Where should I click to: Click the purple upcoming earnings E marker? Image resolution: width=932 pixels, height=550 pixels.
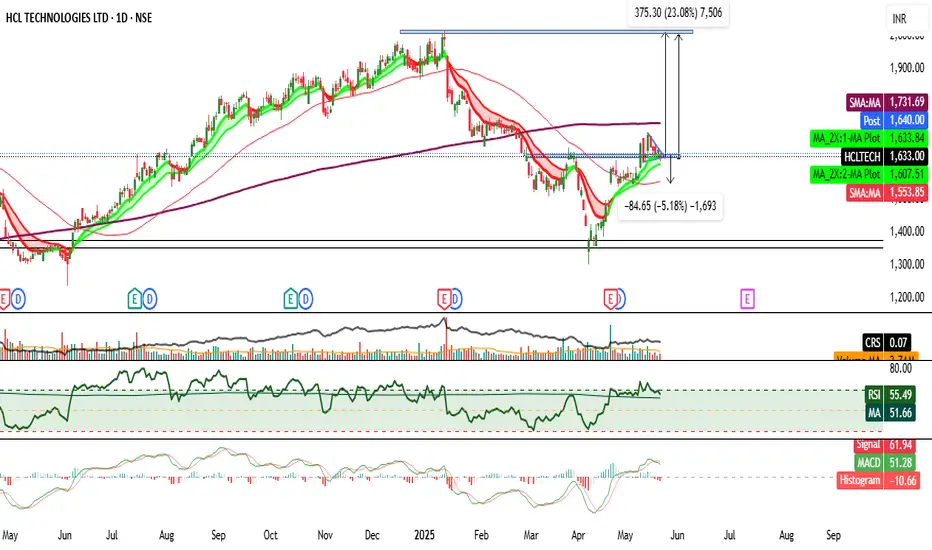coord(747,298)
